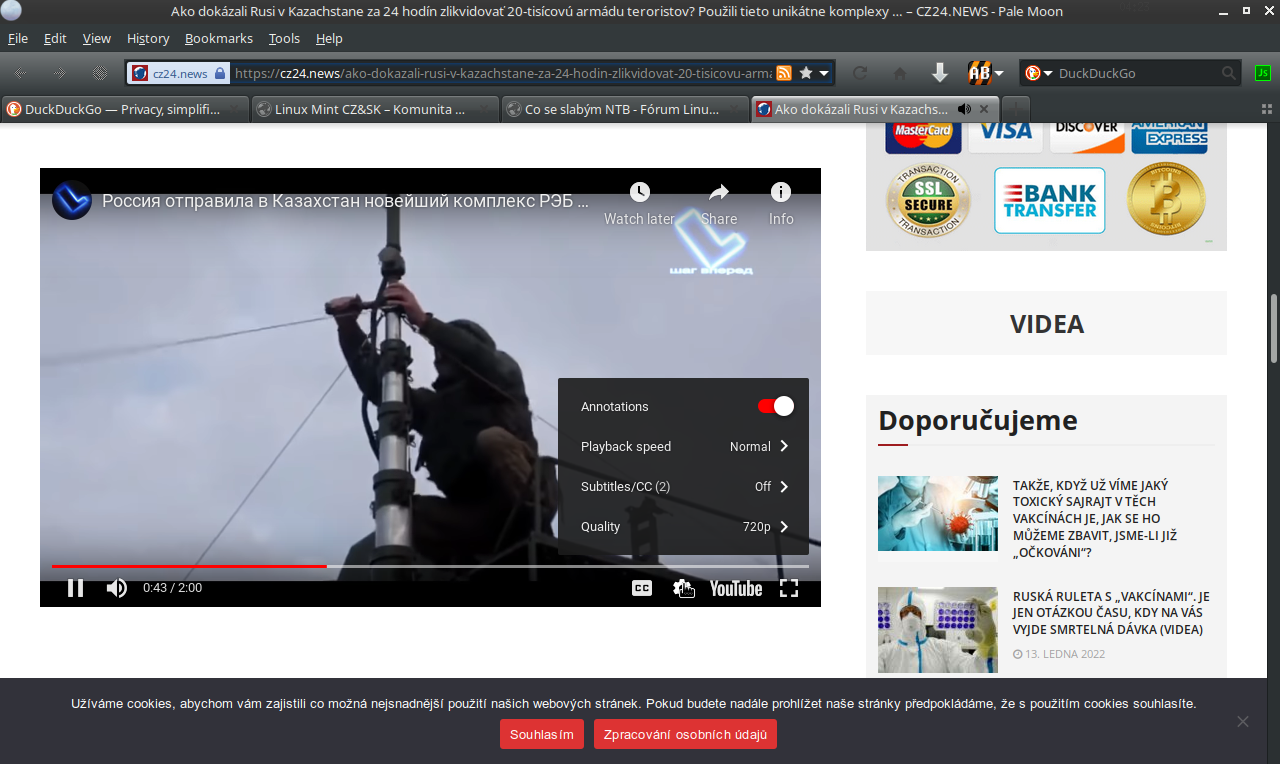Toggle closed captions CC button
Screen dimensions: 1280x764
pyautogui.click(x=642, y=588)
